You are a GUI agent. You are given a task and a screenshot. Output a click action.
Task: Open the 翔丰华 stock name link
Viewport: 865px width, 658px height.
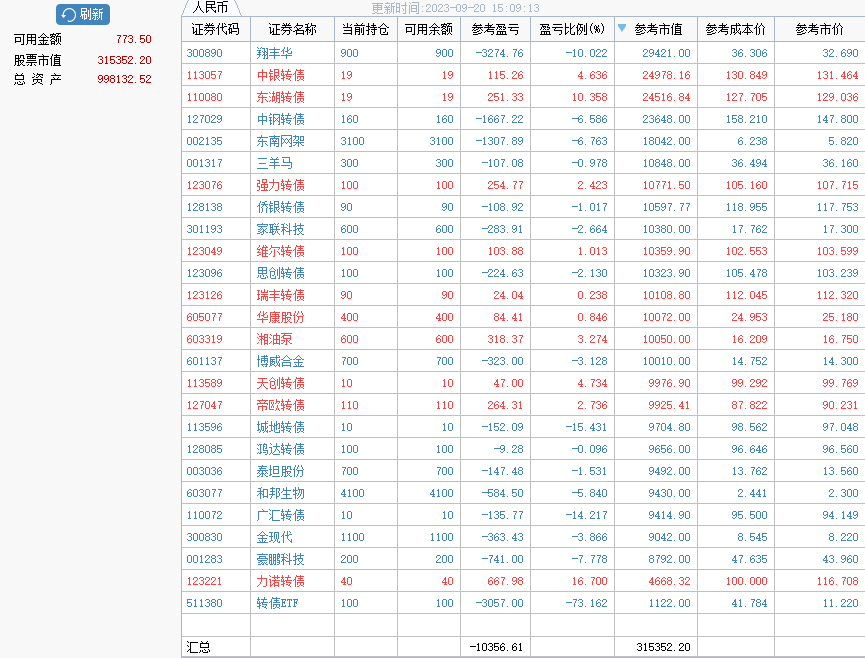click(274, 53)
